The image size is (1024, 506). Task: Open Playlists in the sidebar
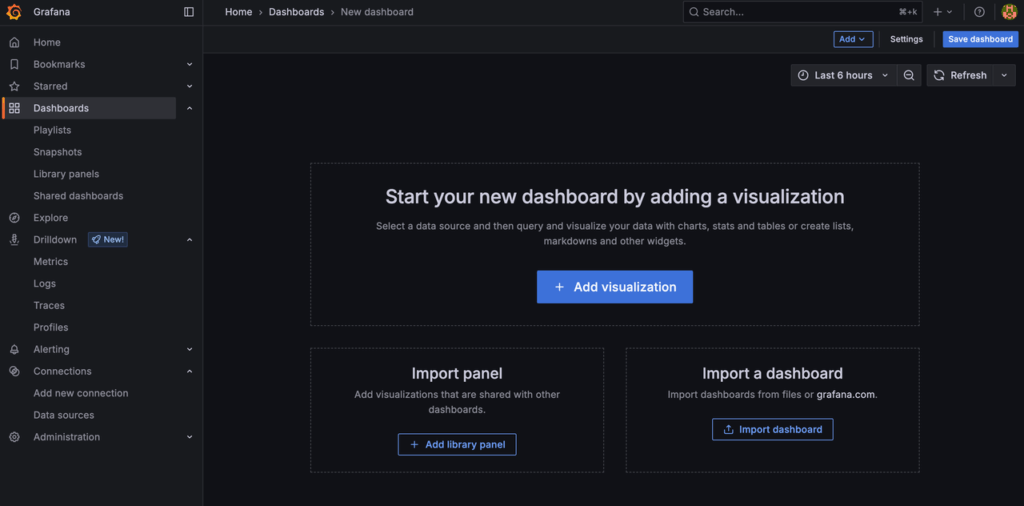click(52, 131)
